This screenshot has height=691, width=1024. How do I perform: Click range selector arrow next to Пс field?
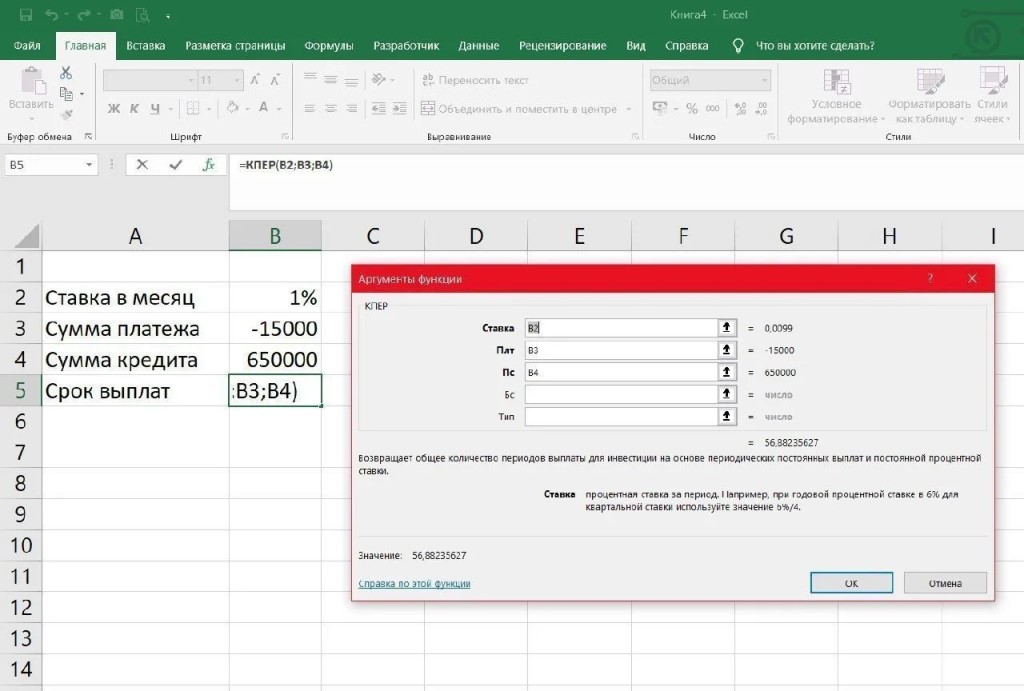726,372
